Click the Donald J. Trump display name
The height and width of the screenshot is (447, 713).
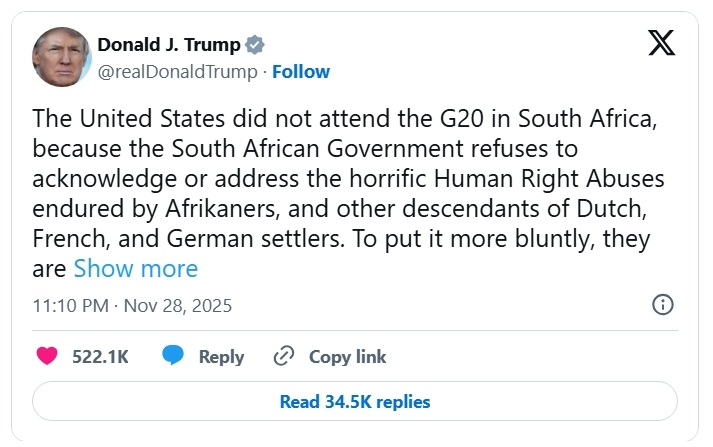168,45
